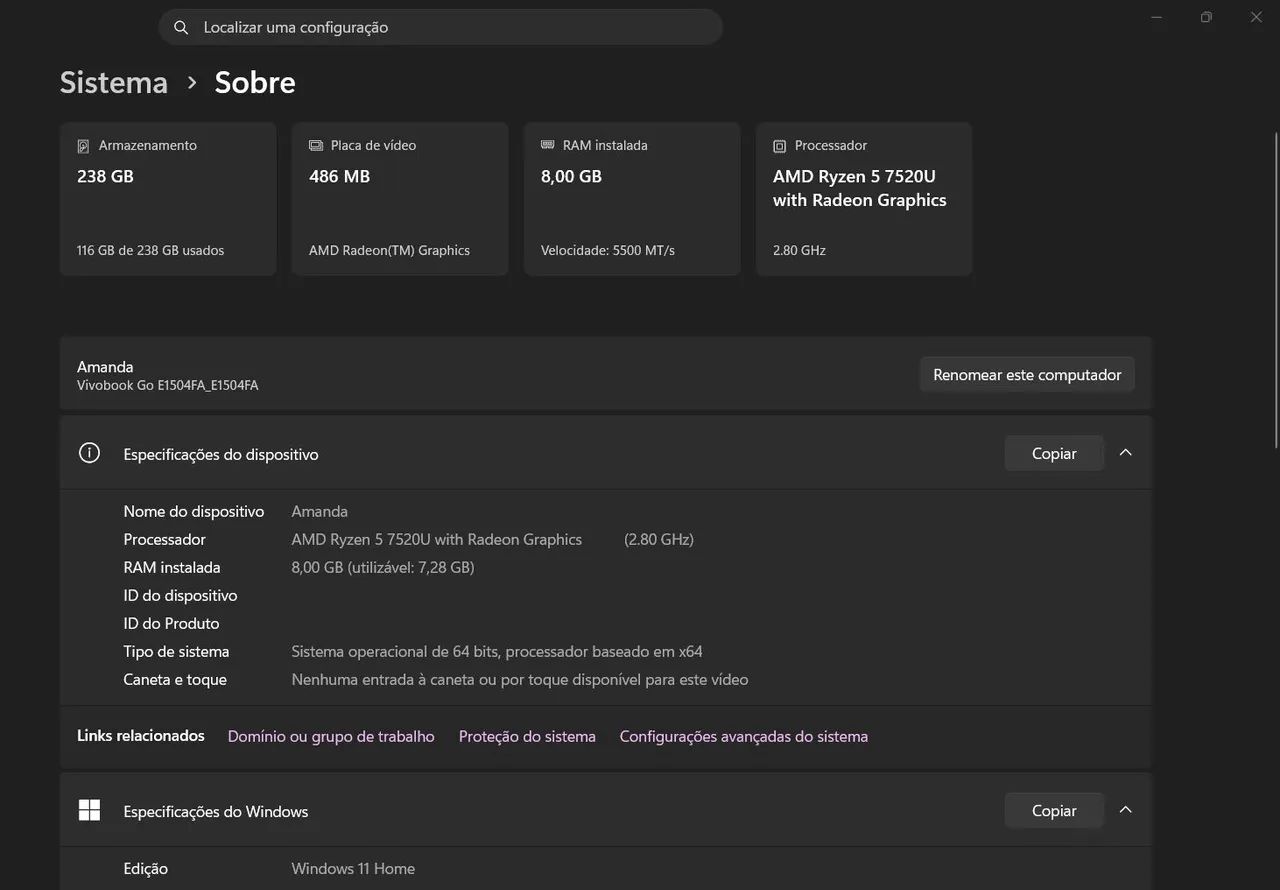This screenshot has width=1280, height=890.
Task: Click the Velocidade: 5500 MT/s text
Action: pos(608,250)
